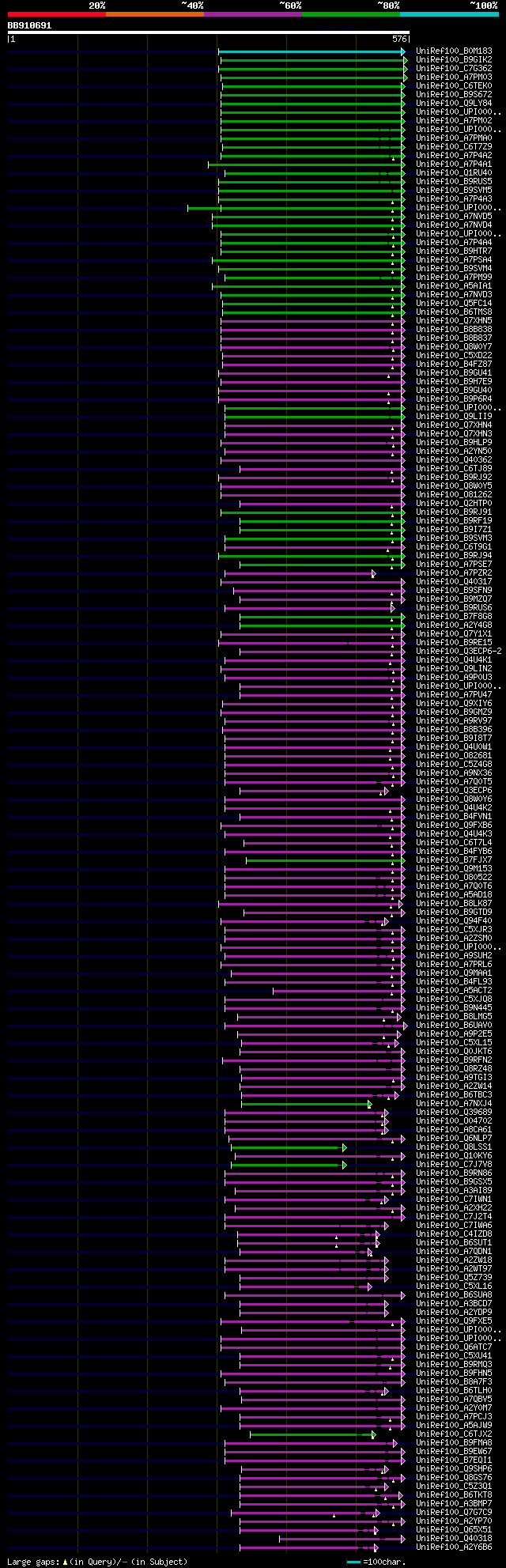Viewport: 506px width, 1568px height.
Task: Click the orange ~40% identity legend segment
Action: (155, 14)
